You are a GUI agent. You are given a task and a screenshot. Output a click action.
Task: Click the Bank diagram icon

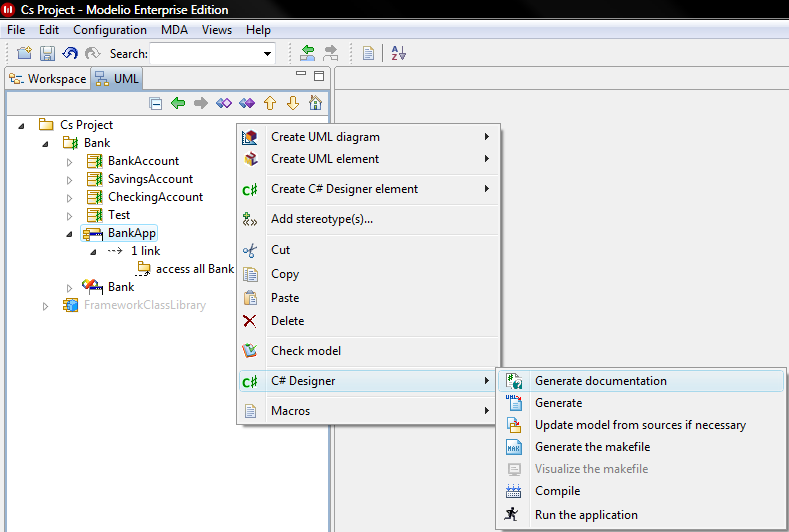[93, 287]
